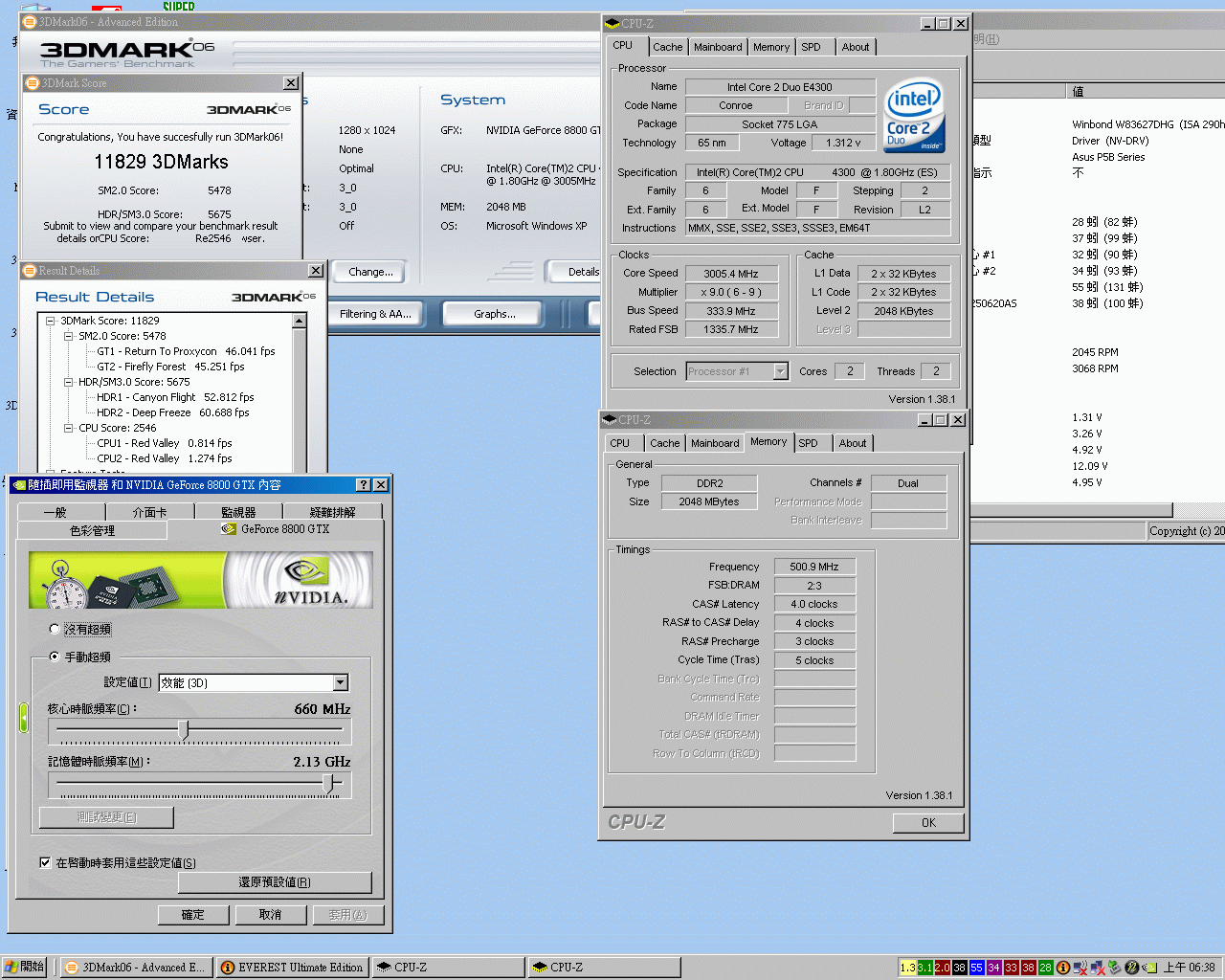
Task: Click the safely remove hardware tray icon
Action: (1114, 968)
